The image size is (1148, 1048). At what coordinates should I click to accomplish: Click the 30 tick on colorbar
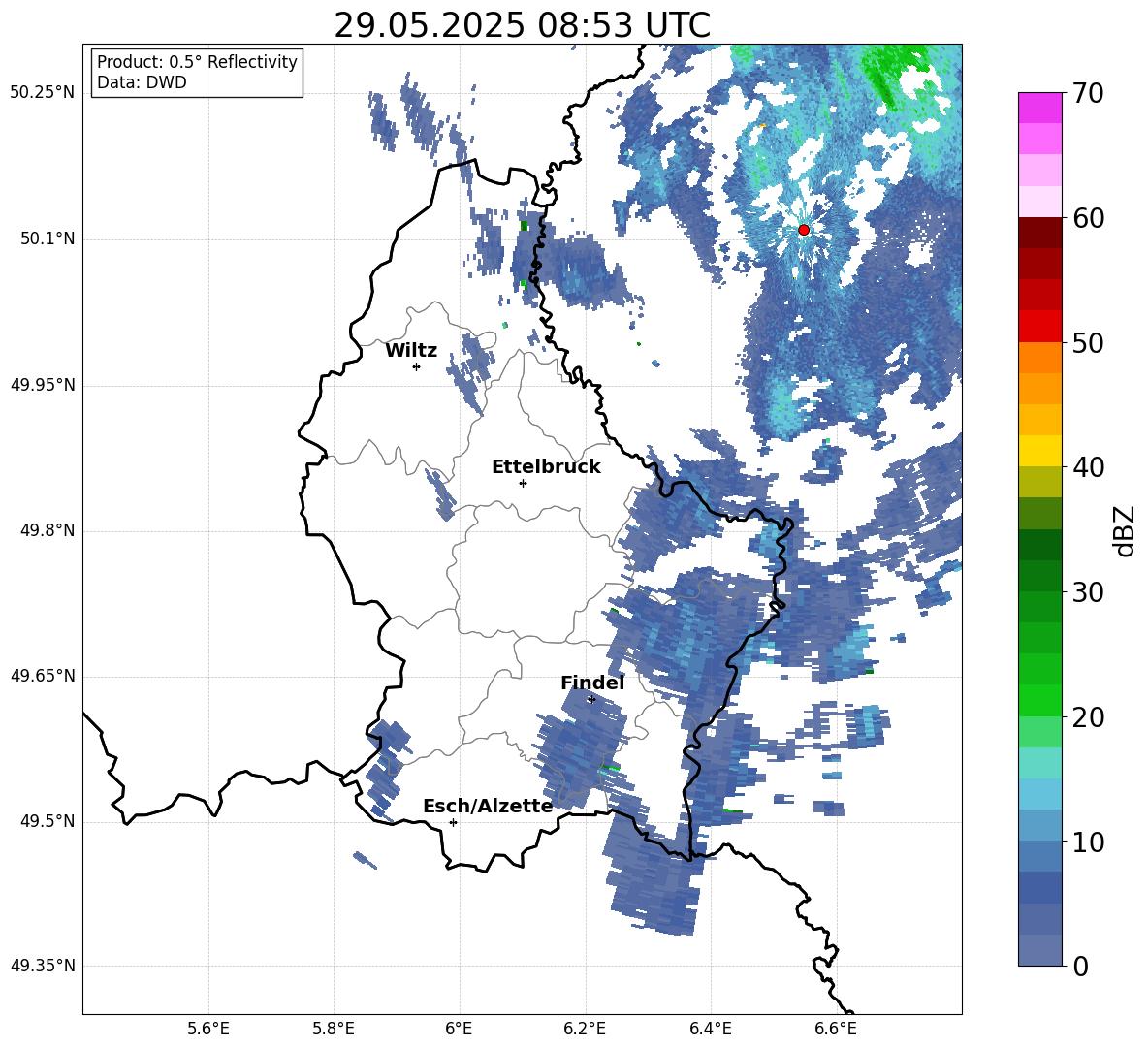[x=1088, y=592]
